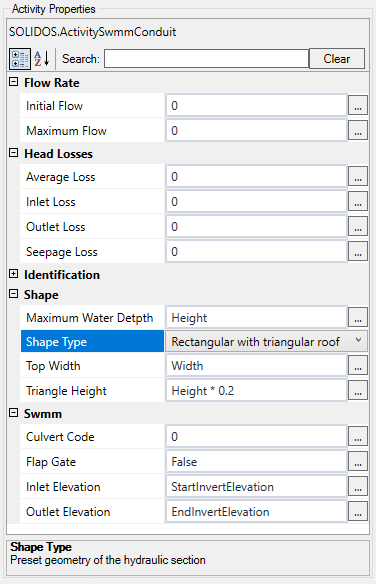Open editor for Triangle Height
Image resolution: width=376 pixels, height=584 pixels.
tap(358, 390)
